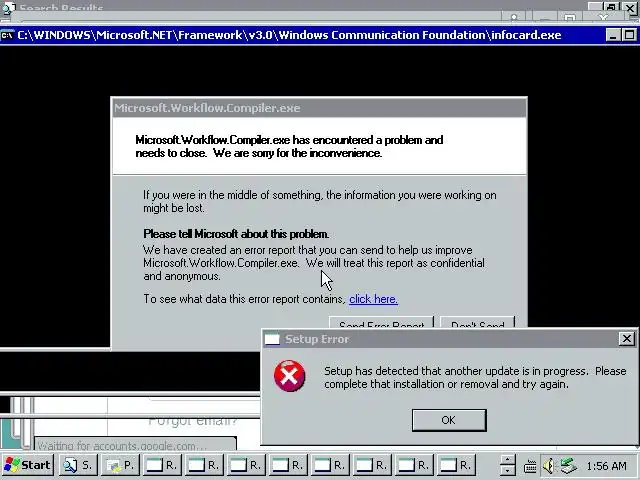This screenshot has height=480, width=640.
Task: Minimize the infocard.exe console window
Action: tap(613, 35)
